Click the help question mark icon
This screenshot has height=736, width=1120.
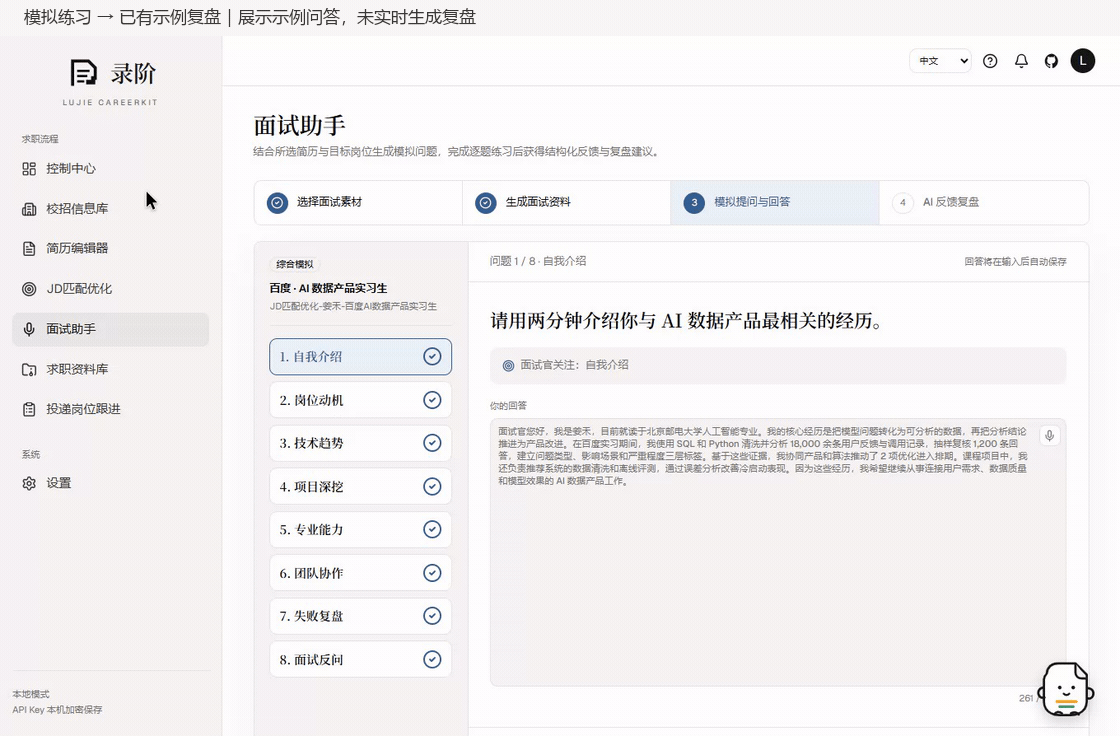990,61
